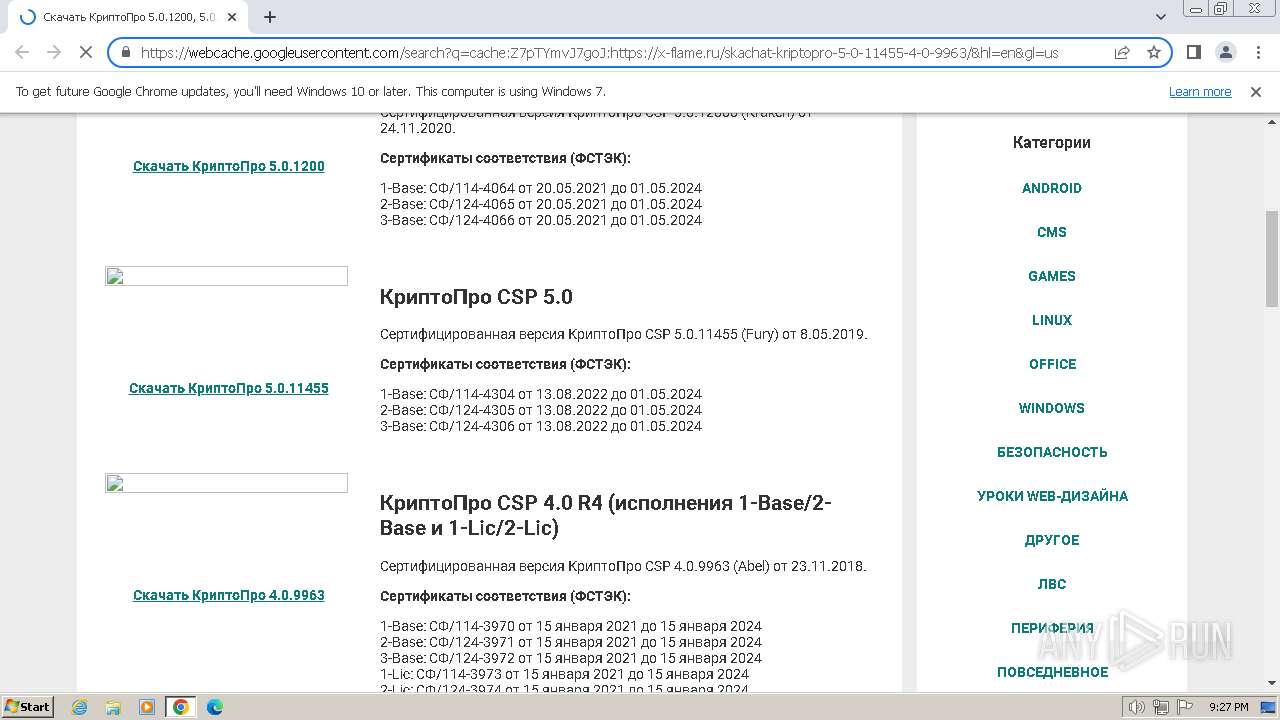Open the OFFICE category
This screenshot has width=1280, height=720.
pyautogui.click(x=1052, y=364)
